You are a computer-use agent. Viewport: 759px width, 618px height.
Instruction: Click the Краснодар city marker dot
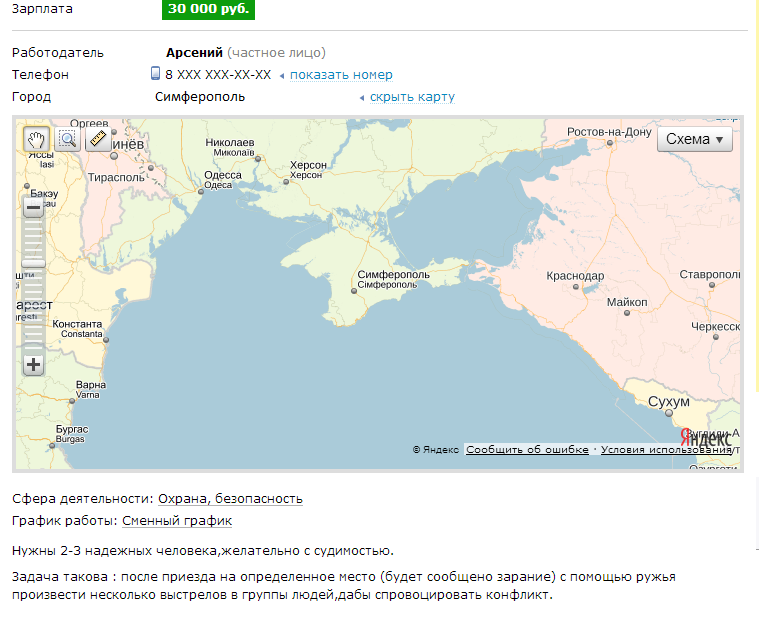click(x=576, y=288)
